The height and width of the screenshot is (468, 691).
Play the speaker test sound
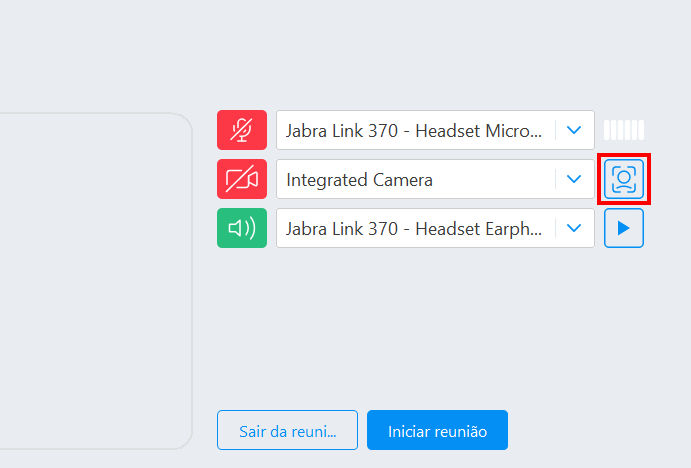tap(624, 228)
